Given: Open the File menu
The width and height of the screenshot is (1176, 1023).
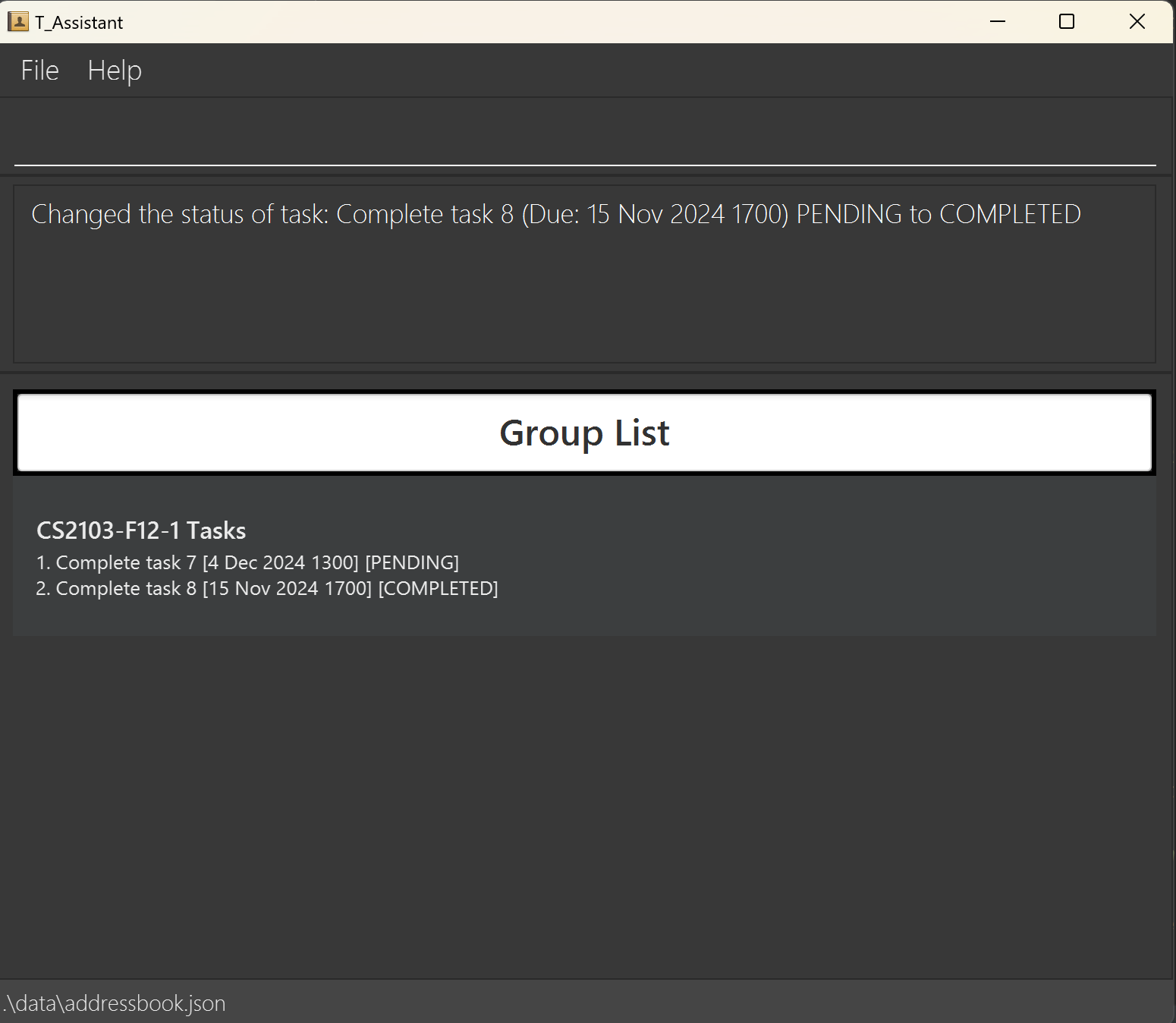Looking at the screenshot, I should point(39,71).
